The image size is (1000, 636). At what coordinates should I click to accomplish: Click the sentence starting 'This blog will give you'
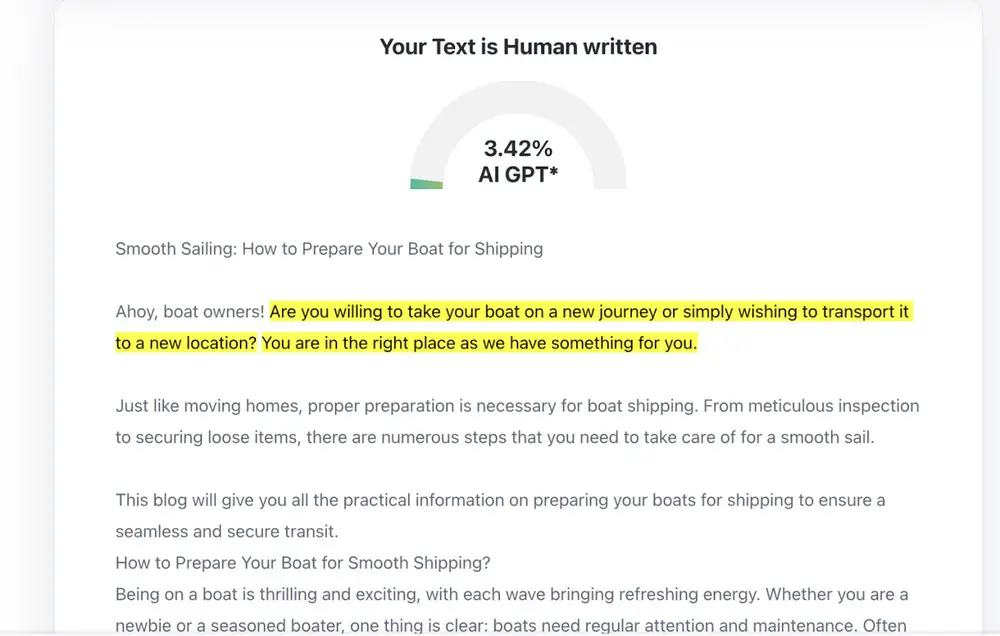point(500,500)
